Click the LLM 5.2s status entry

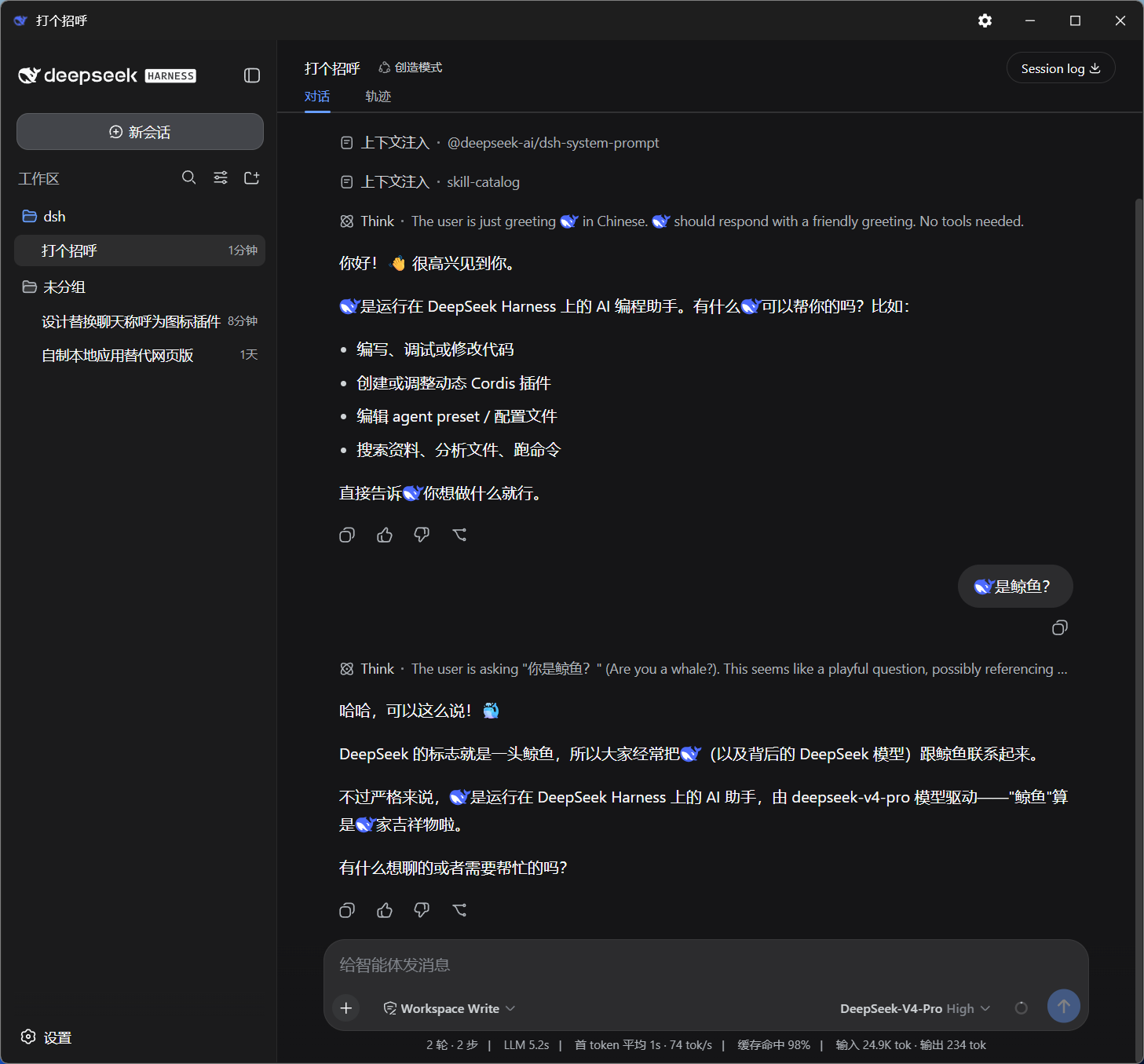(526, 1045)
